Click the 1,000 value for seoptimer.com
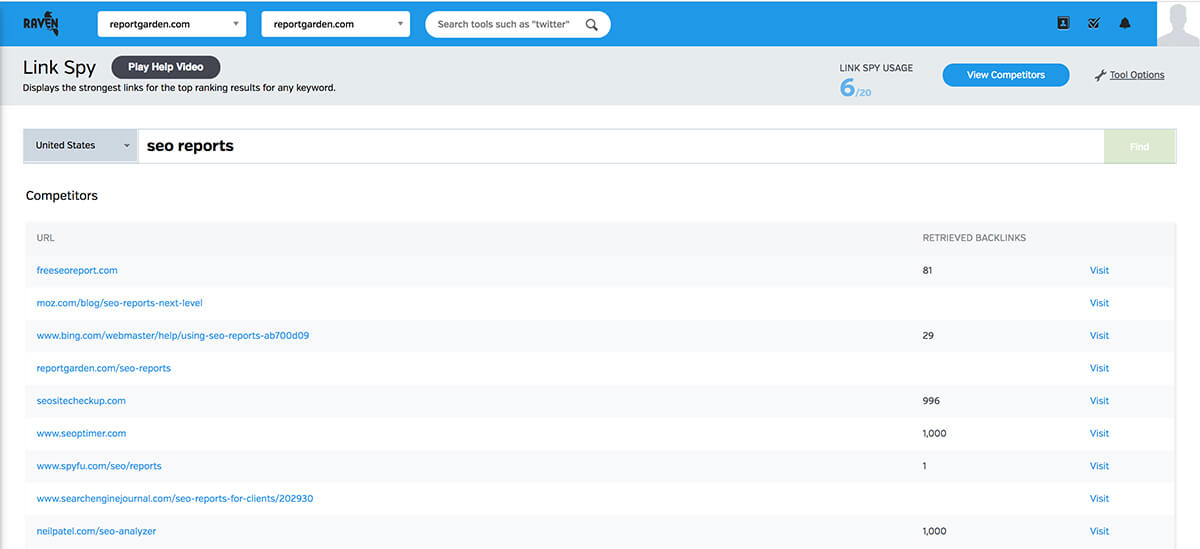This screenshot has height=549, width=1200. [x=934, y=433]
